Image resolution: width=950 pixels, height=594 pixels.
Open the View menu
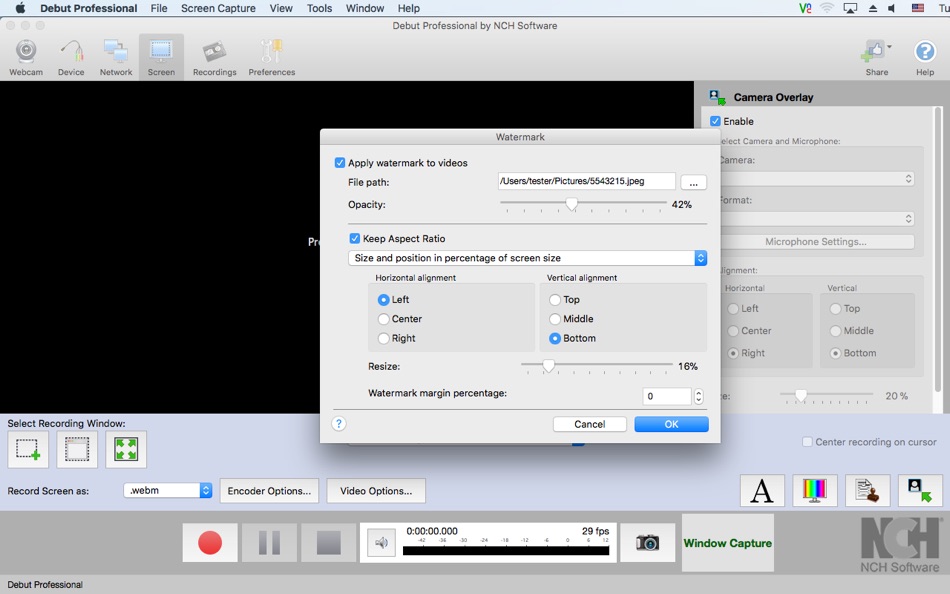[x=281, y=8]
